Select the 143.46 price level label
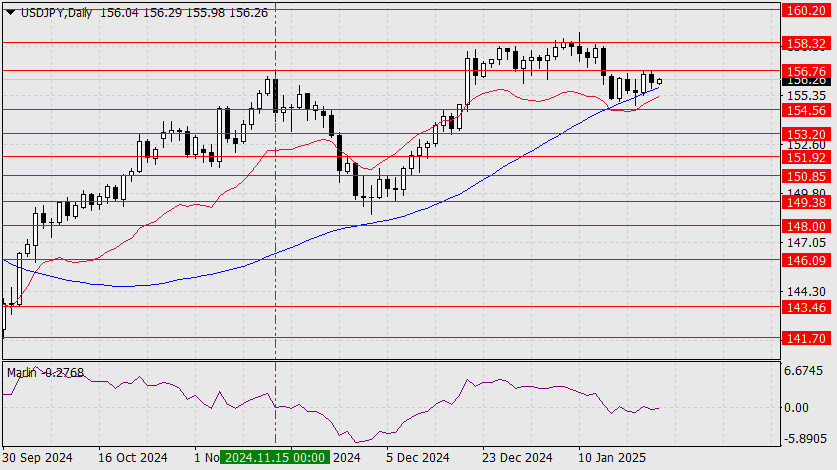837x470 pixels. (806, 307)
